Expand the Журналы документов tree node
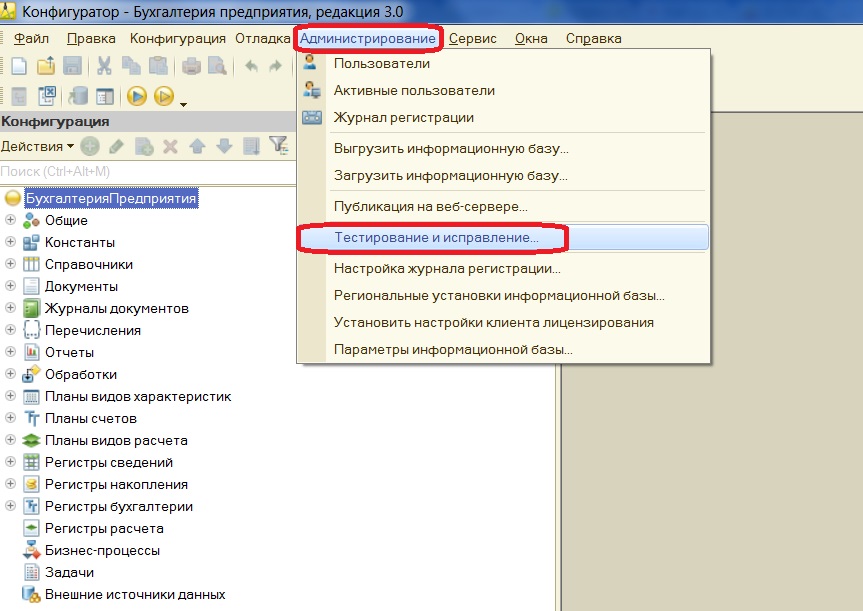 [x=10, y=308]
